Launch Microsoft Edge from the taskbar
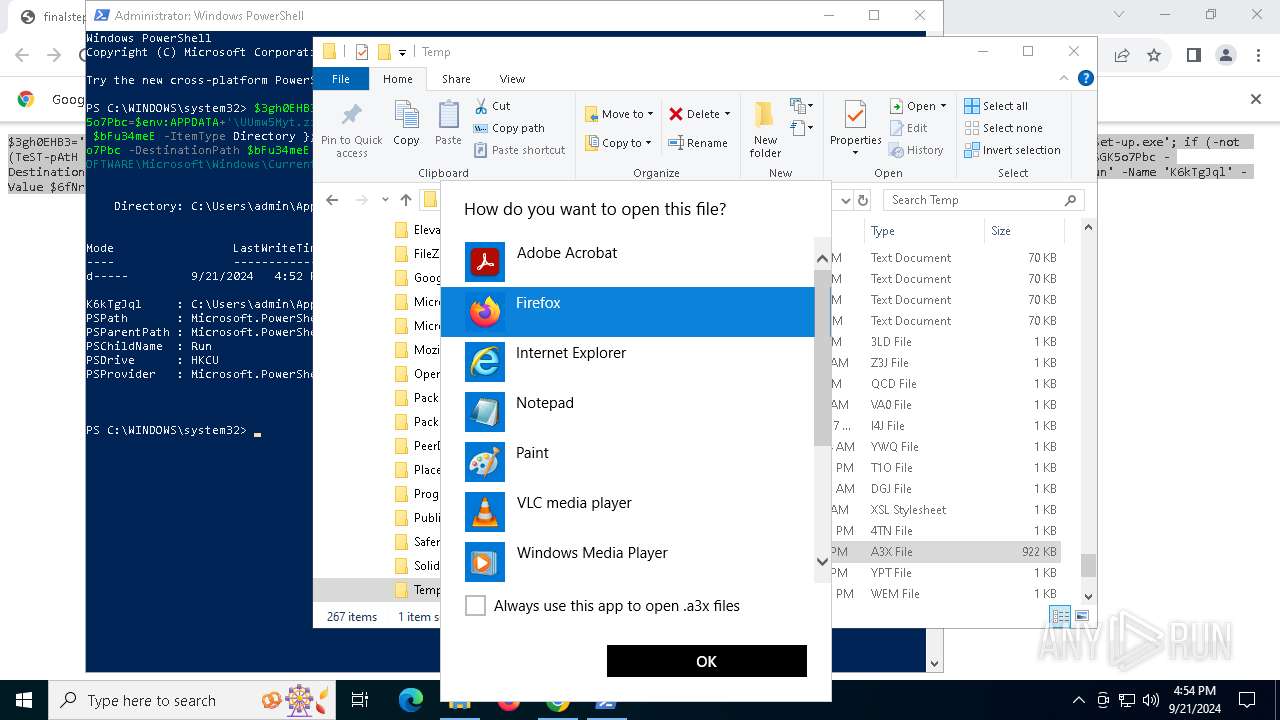 point(411,700)
